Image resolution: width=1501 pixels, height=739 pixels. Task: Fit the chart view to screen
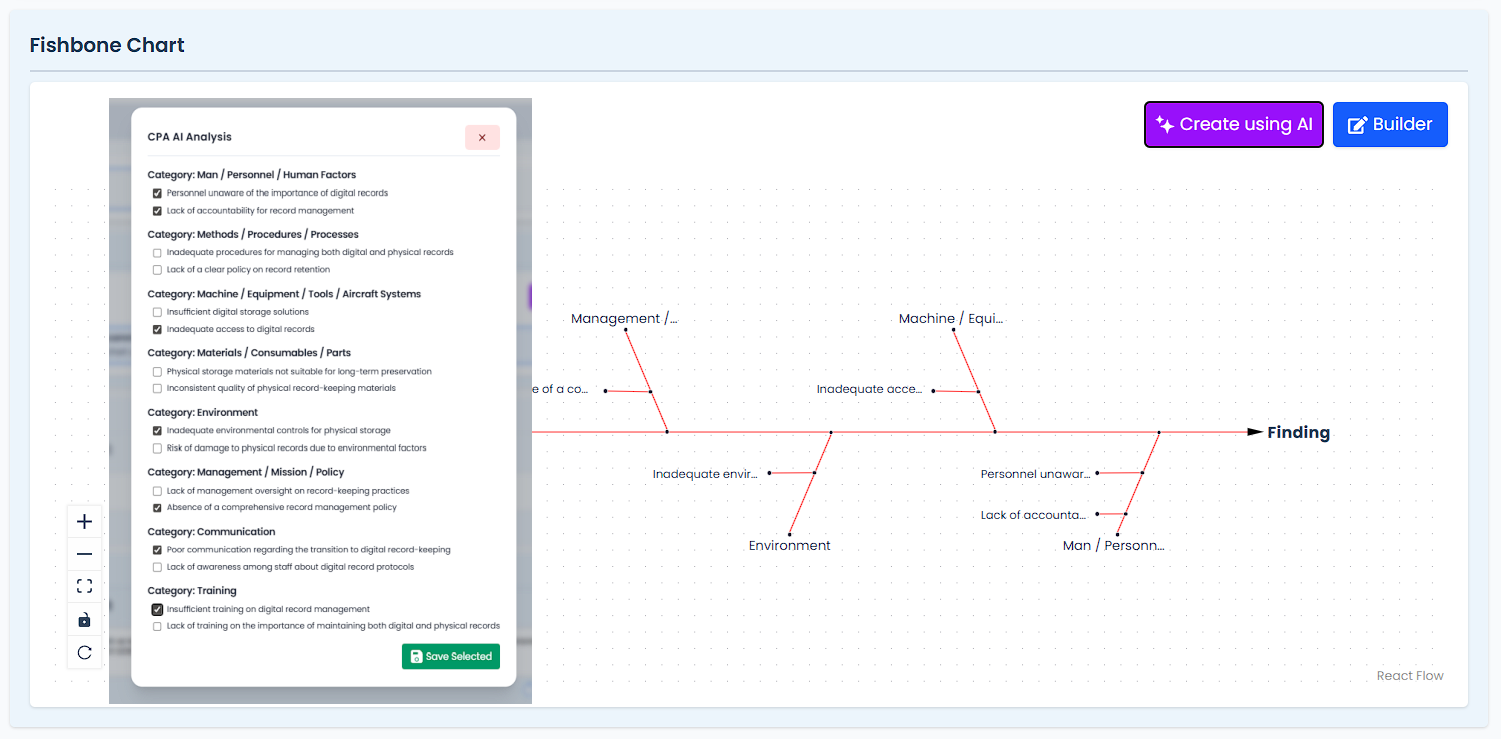(84, 587)
